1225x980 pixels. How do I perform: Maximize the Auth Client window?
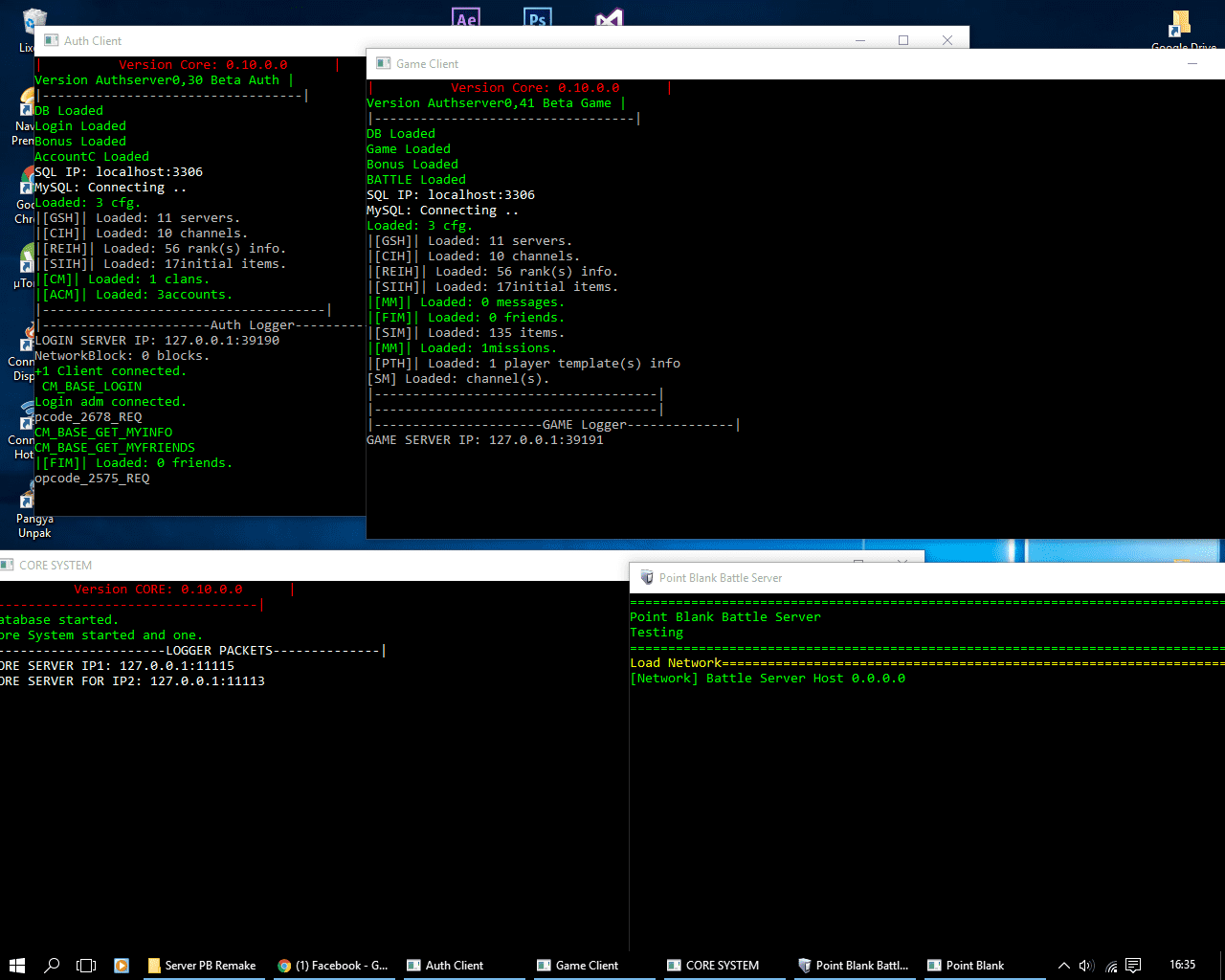902,40
